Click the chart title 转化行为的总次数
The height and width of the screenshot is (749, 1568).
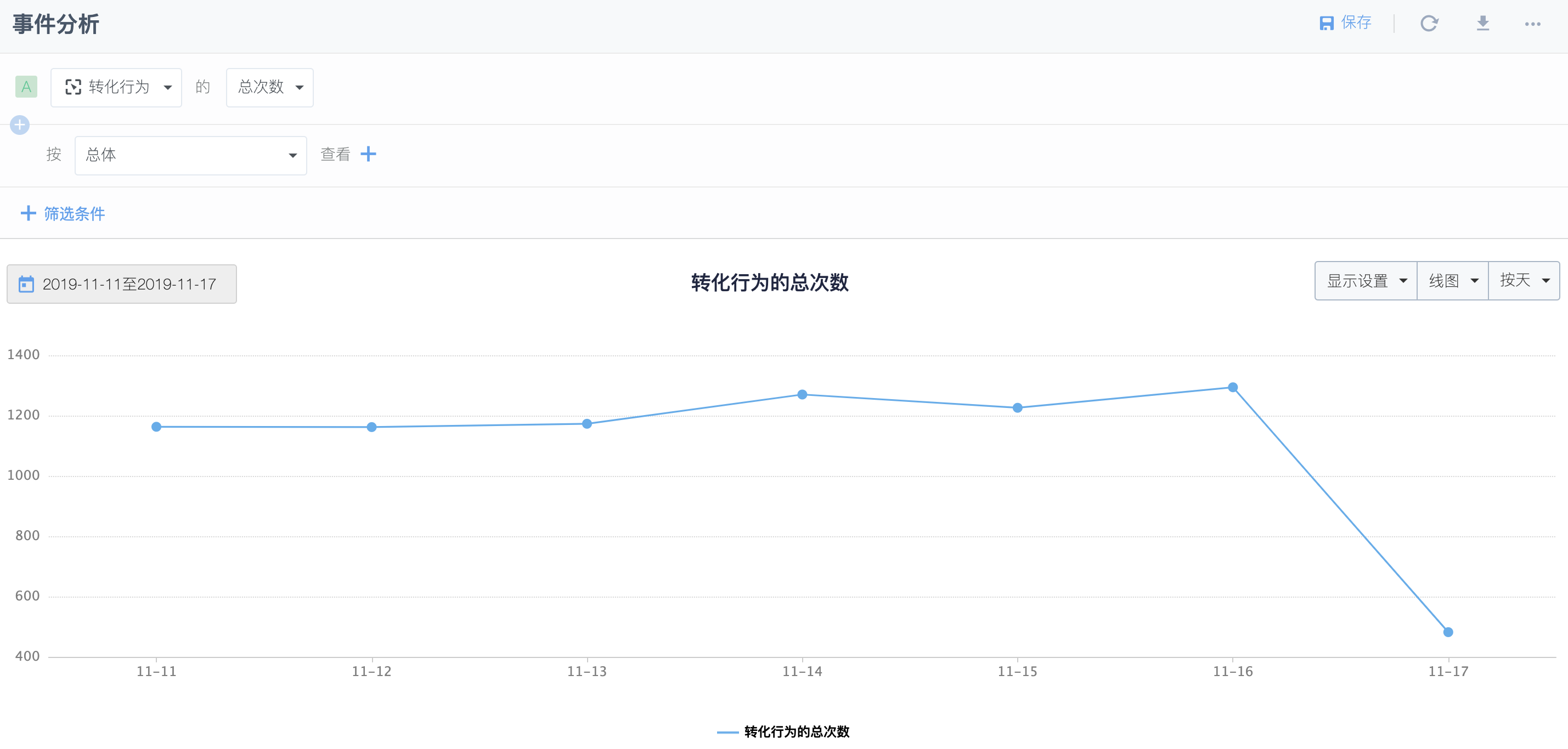pos(769,282)
